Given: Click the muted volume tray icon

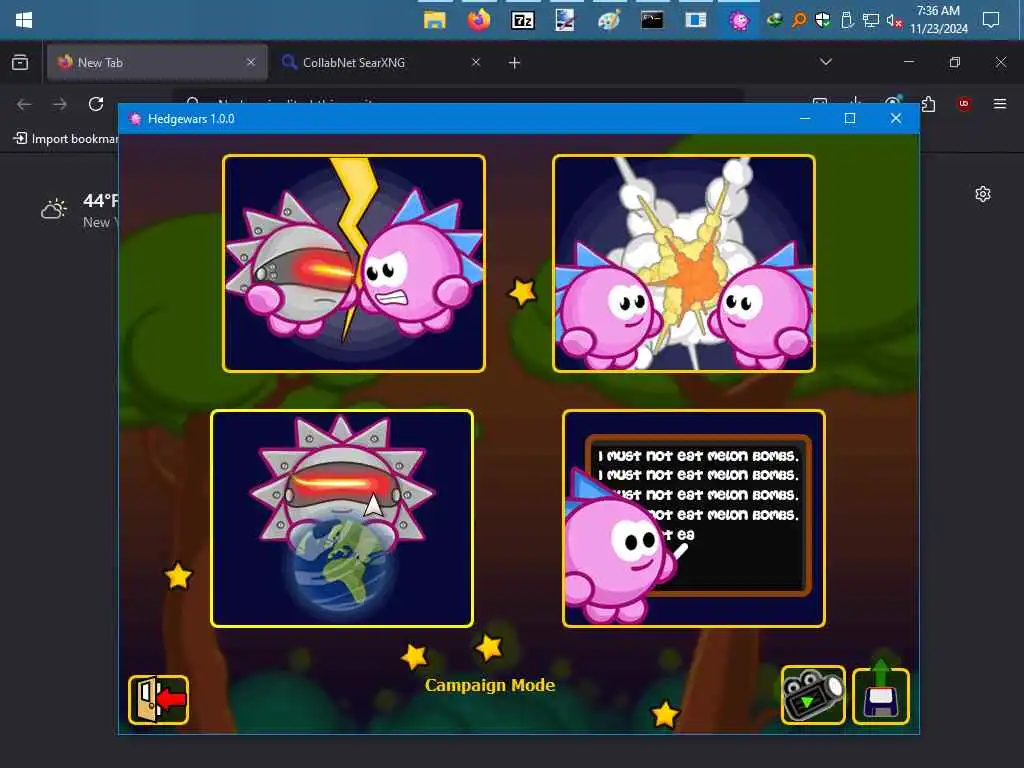Looking at the screenshot, I should tap(894, 20).
